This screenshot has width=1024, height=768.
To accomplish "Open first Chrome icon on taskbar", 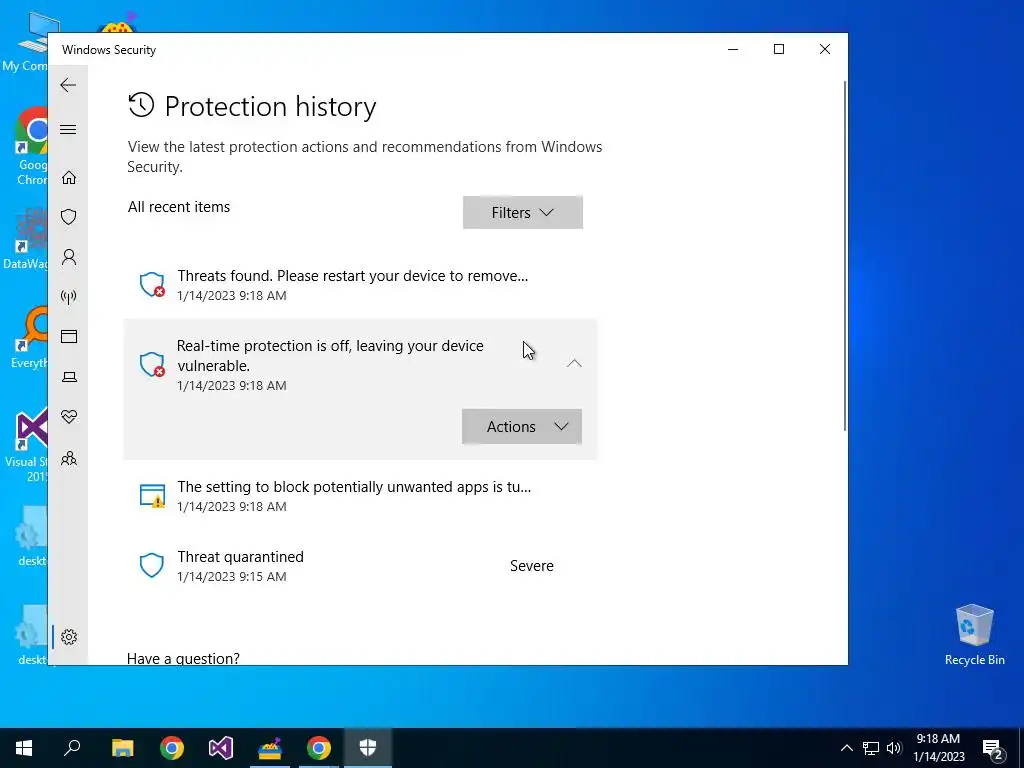I will (172, 748).
